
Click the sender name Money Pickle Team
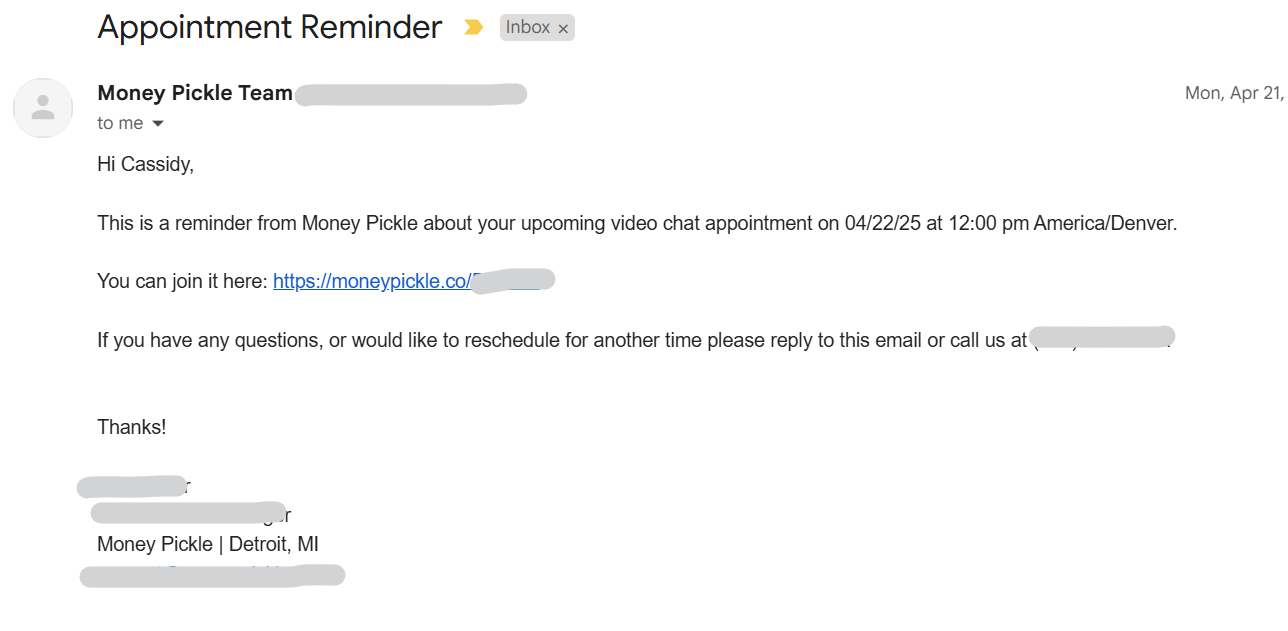(x=194, y=92)
